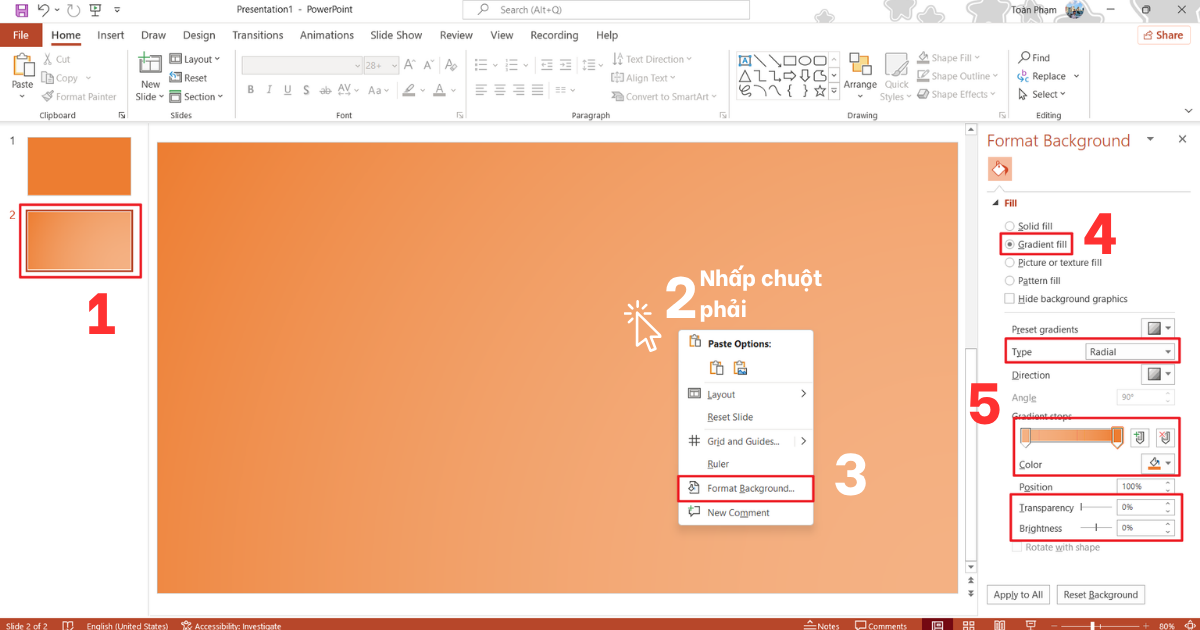1200x630 pixels.
Task: Select slide 1 thumbnail
Action: coord(79,166)
